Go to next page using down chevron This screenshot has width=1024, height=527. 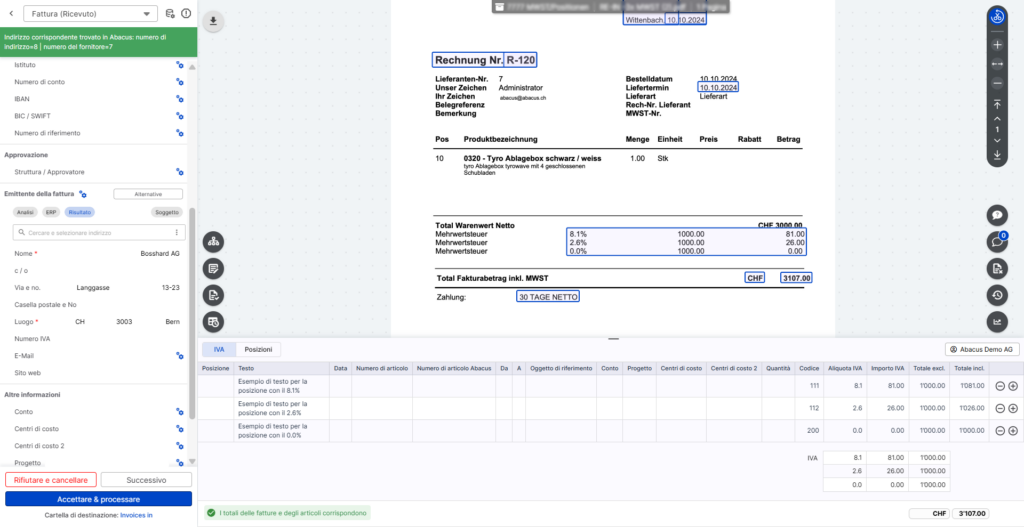pos(997,140)
